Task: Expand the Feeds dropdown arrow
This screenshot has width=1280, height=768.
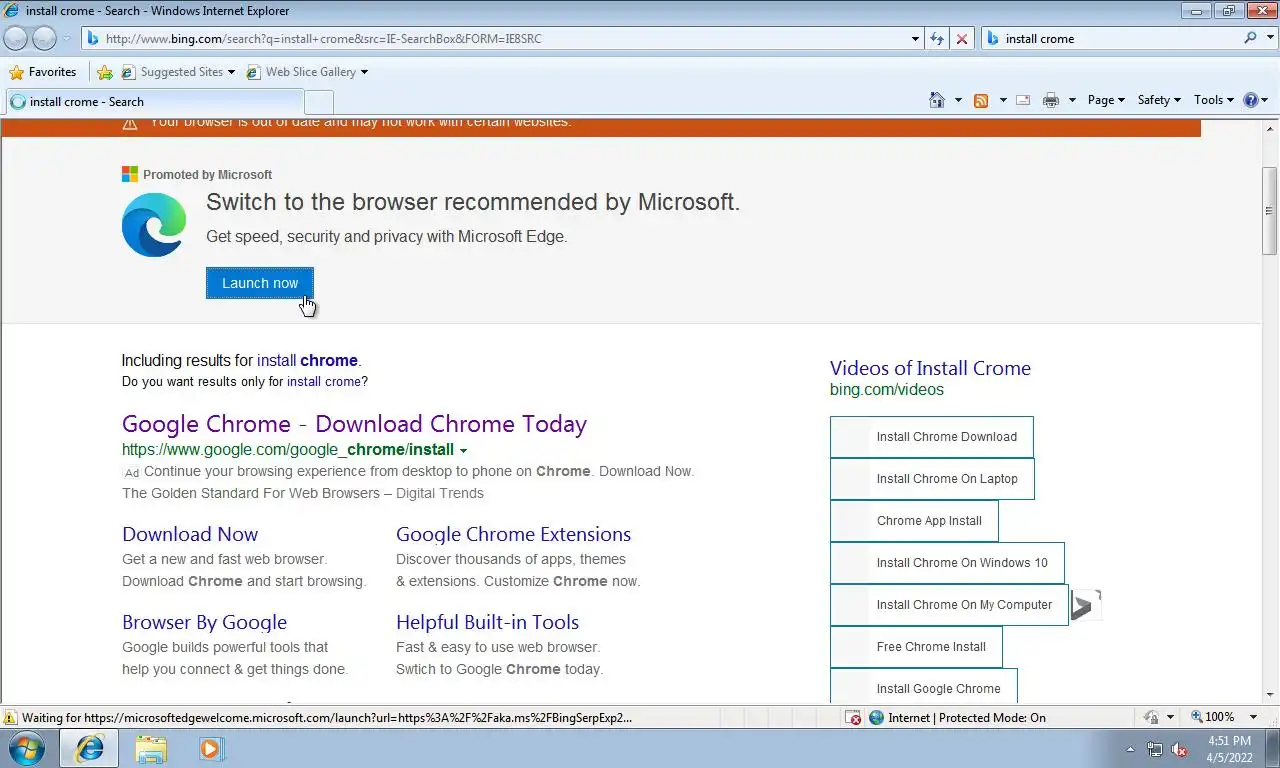Action: (1002, 100)
